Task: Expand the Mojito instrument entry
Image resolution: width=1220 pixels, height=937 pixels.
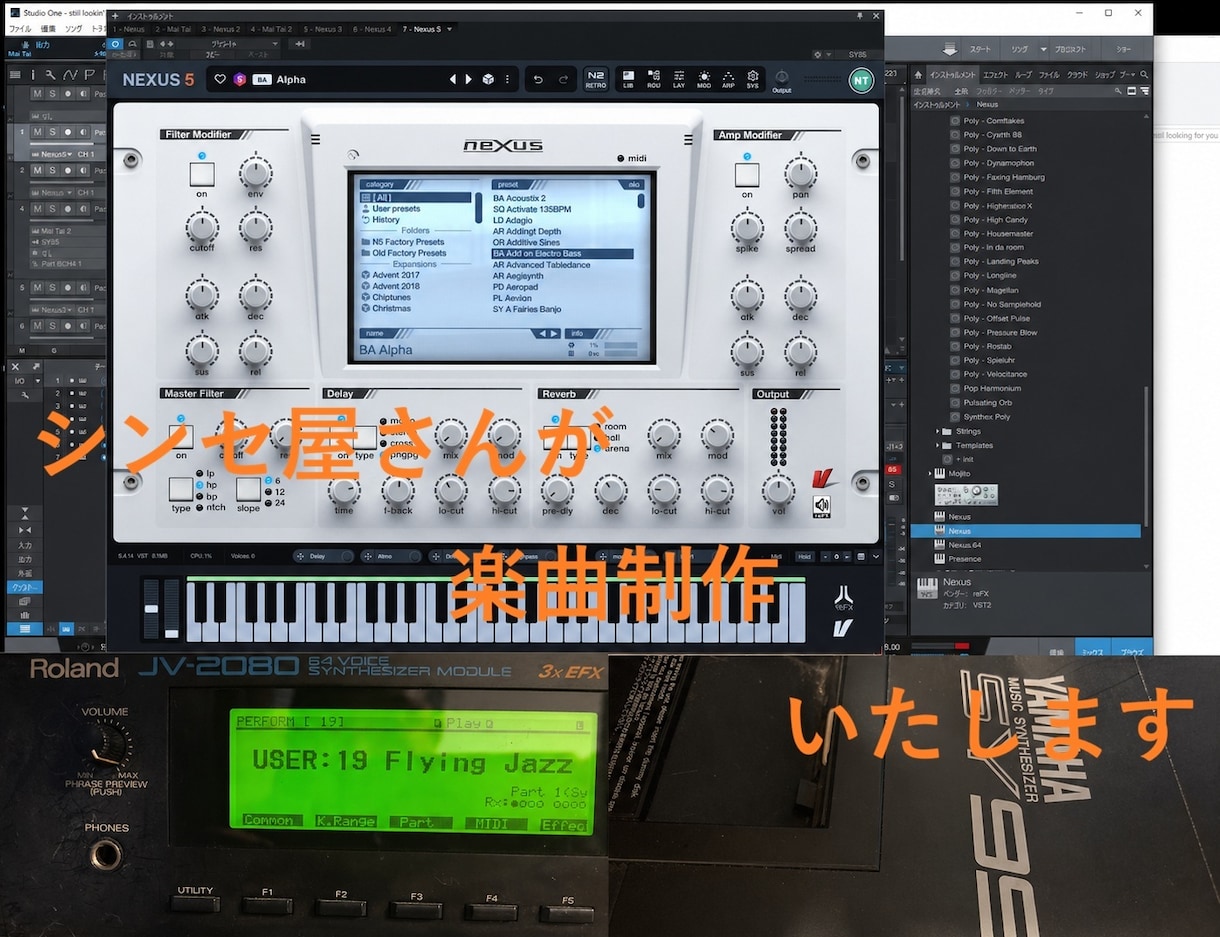Action: coord(929,473)
